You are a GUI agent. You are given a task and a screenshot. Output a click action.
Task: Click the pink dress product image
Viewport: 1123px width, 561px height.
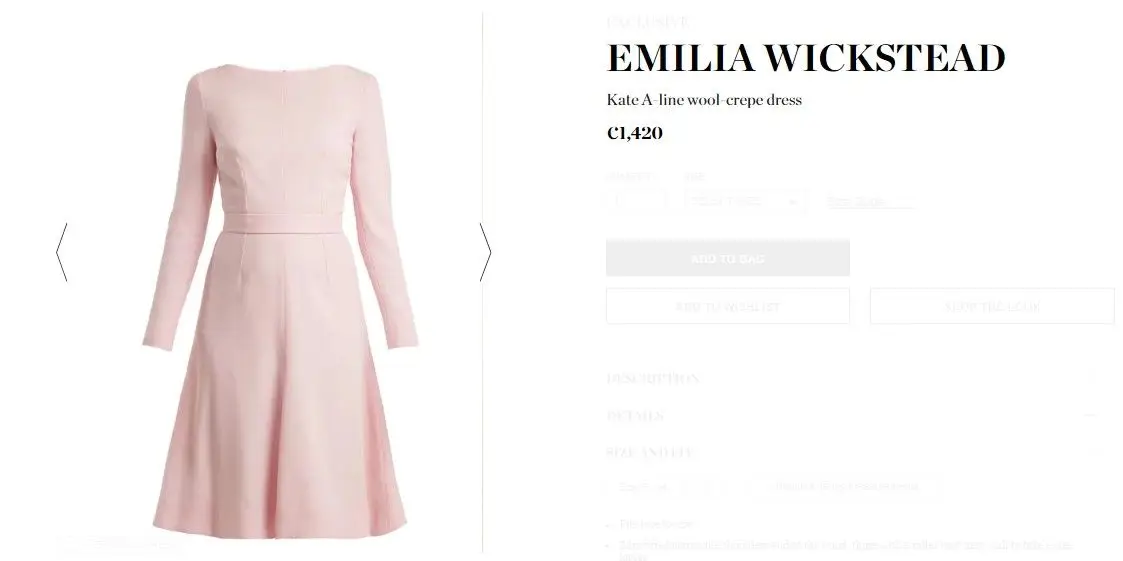point(280,301)
